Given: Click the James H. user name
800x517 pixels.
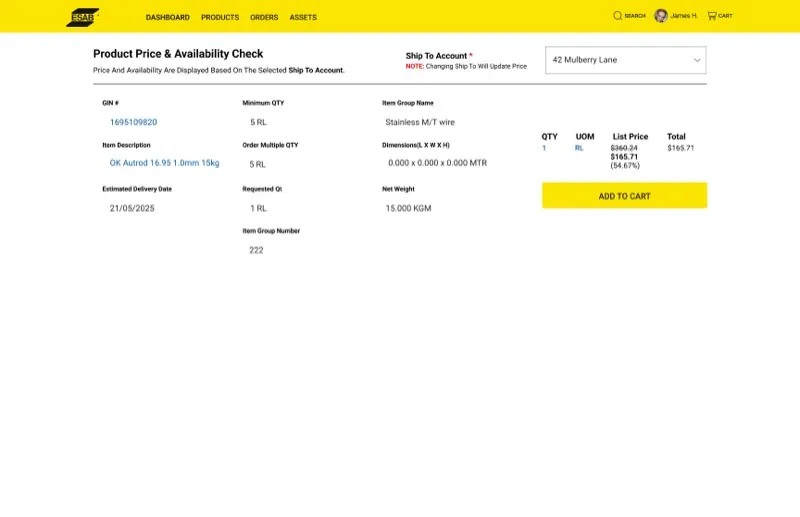Looking at the screenshot, I should click(684, 16).
